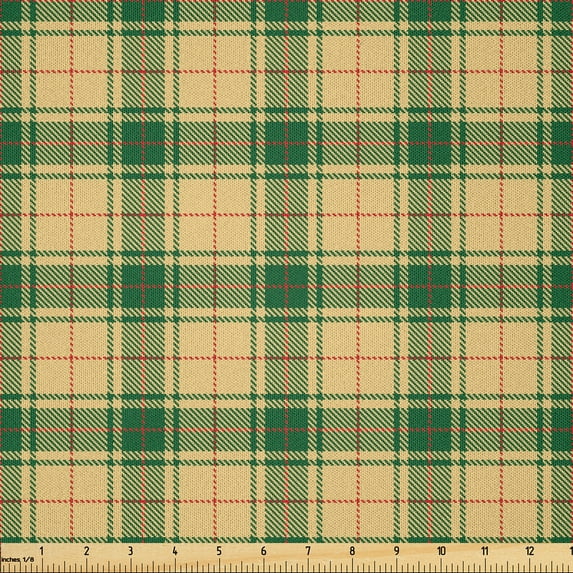The width and height of the screenshot is (573, 573).
Task: Click the number 3 on the ruler
Action: coord(130,551)
